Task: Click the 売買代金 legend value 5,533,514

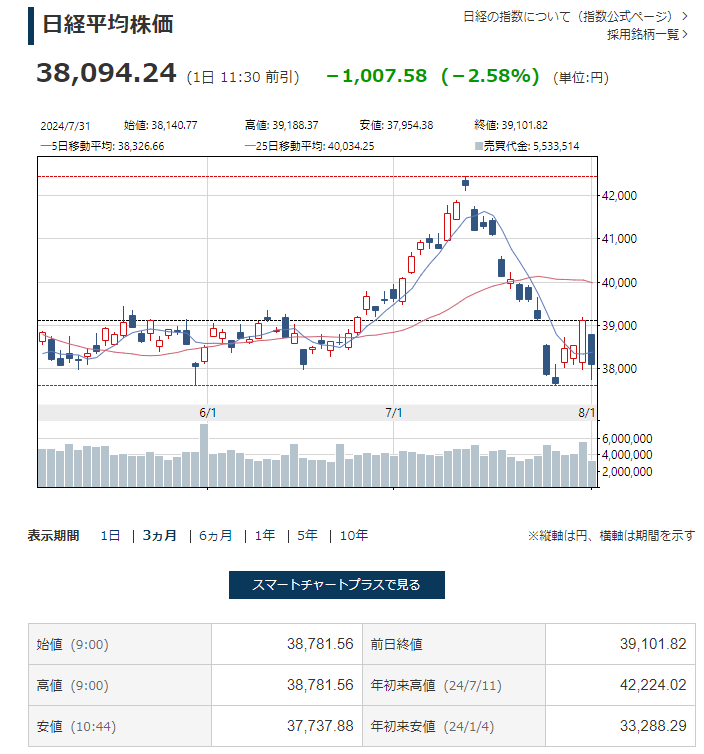Action: coord(556,146)
